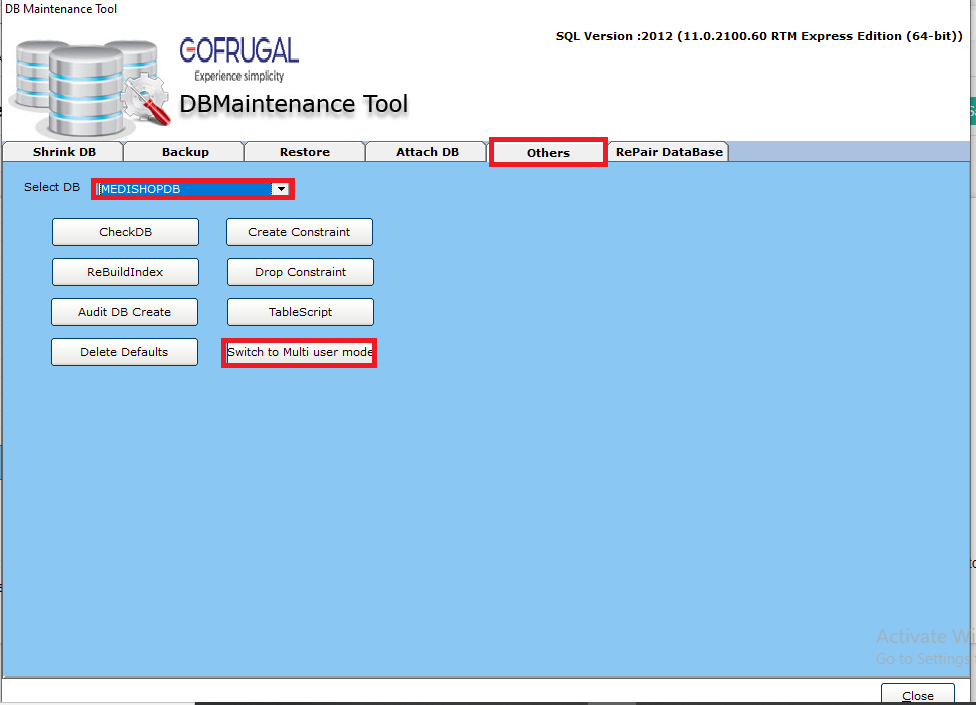The height and width of the screenshot is (705, 976).
Task: Click Switch to Multi user mode
Action: click(x=299, y=352)
